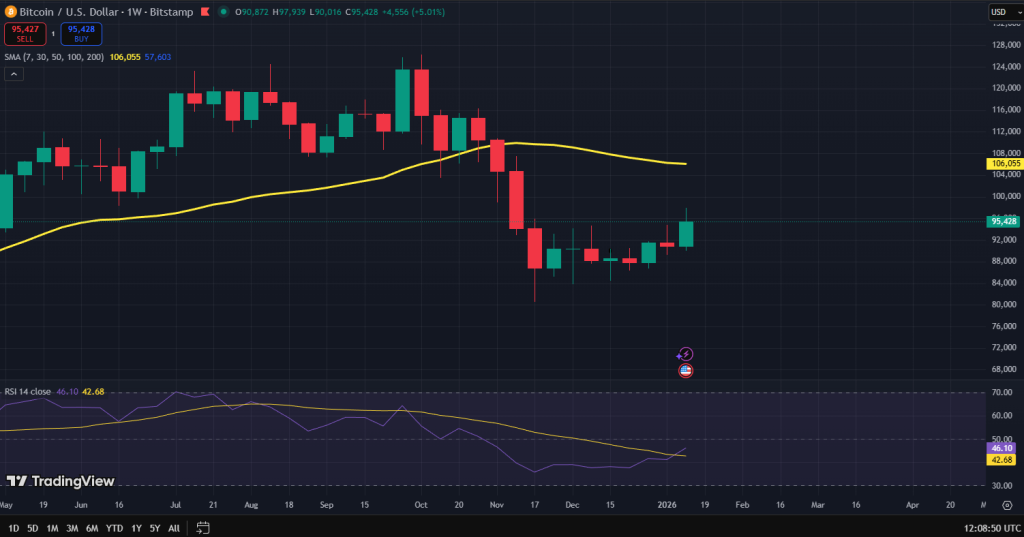This screenshot has width=1024, height=537.
Task: Click the yellow 106,055 SMA price label
Action: 1003,163
